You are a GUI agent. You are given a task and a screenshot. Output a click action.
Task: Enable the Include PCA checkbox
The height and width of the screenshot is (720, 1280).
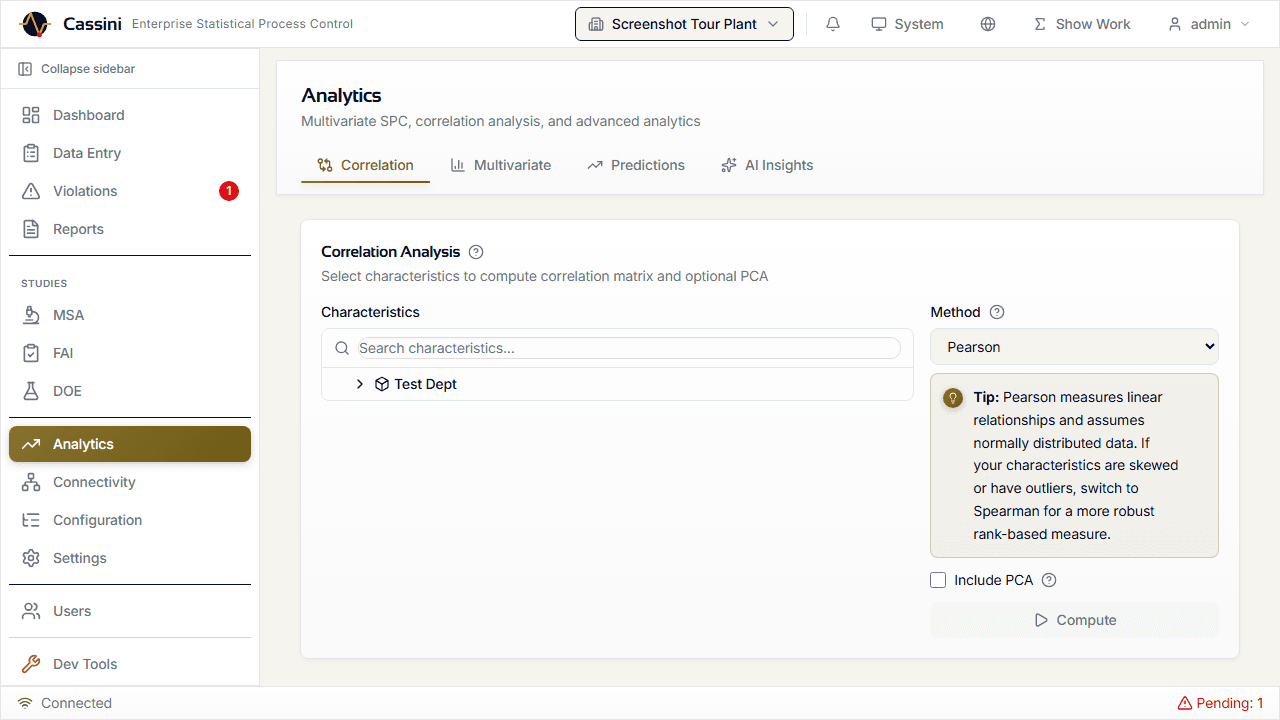(x=938, y=580)
